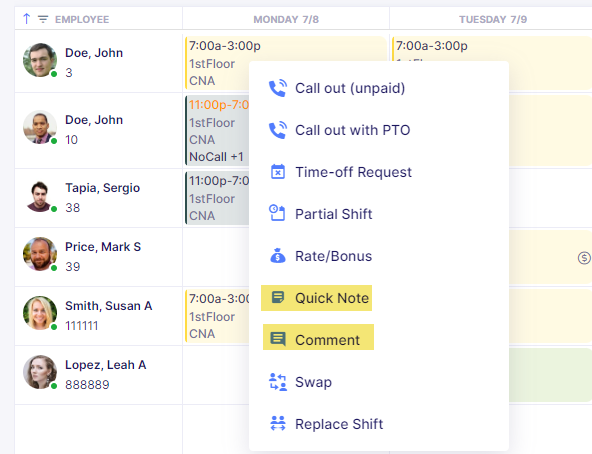The height and width of the screenshot is (454, 592).
Task: Click the Quick Note icon
Action: (278, 298)
